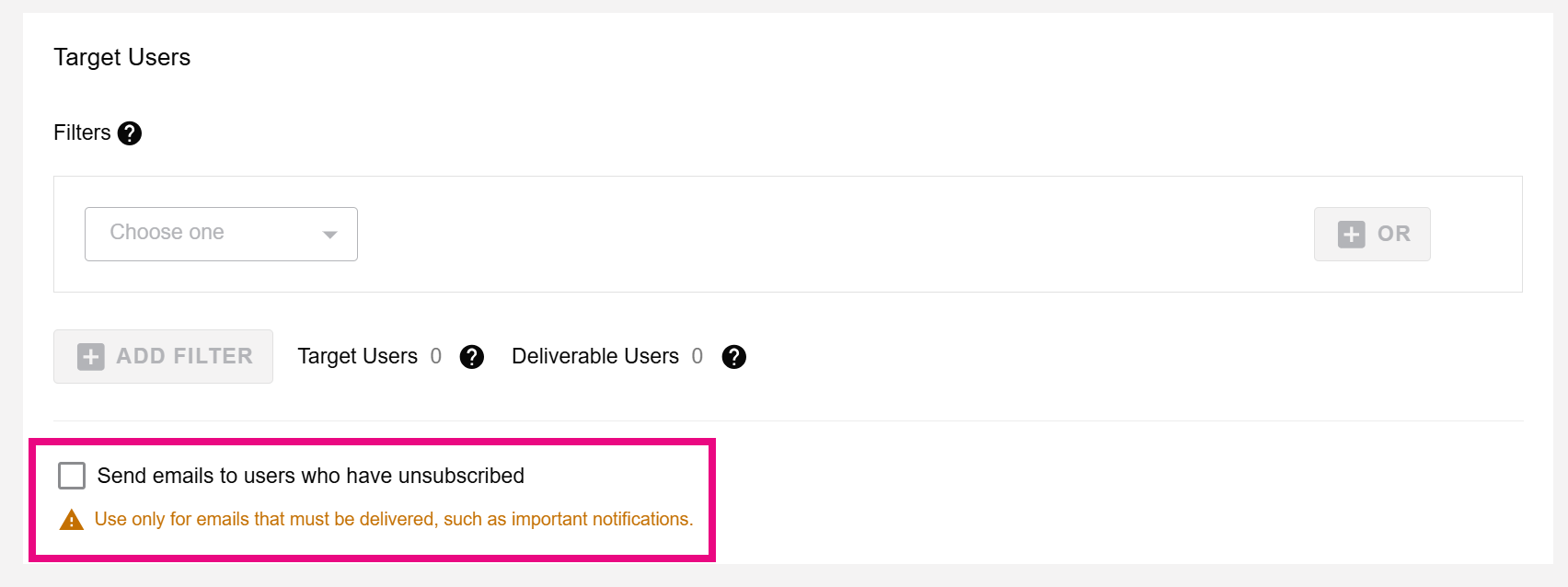Click the "Send emails to users who have unsubscribed" label

tap(310, 476)
